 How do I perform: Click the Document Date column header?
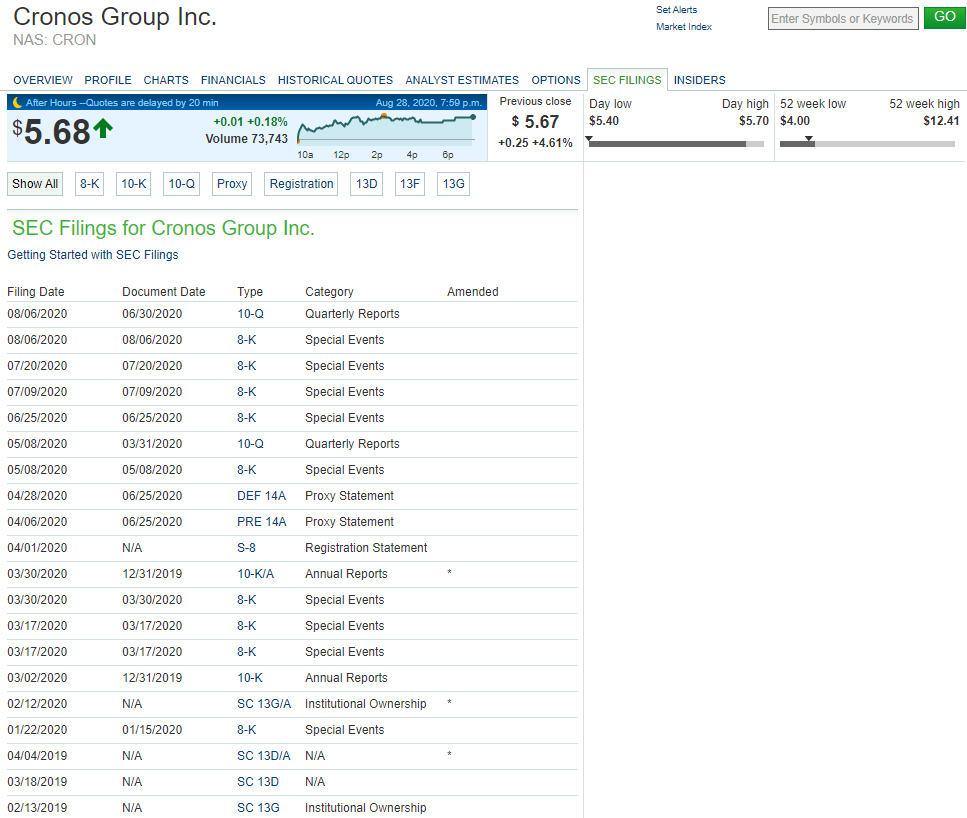163,292
